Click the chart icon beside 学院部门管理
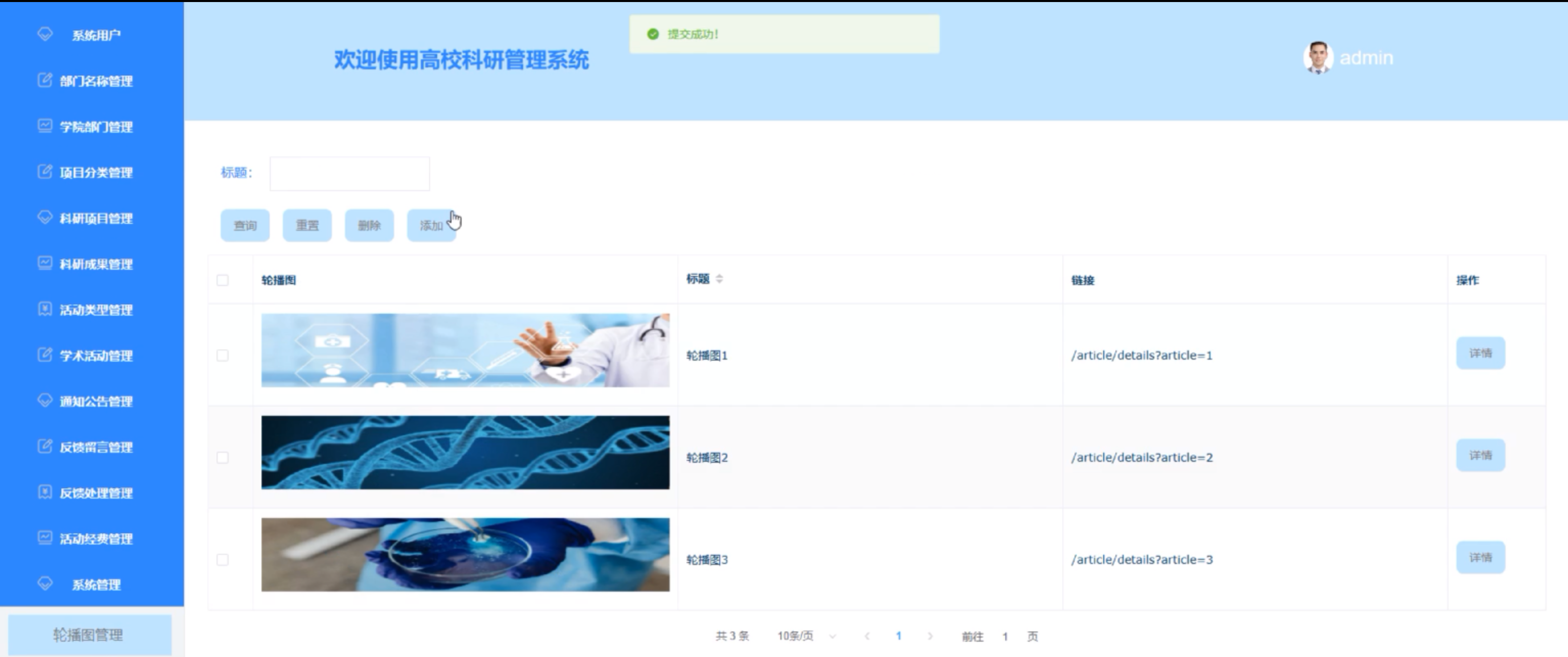The image size is (1568, 657). click(x=44, y=126)
